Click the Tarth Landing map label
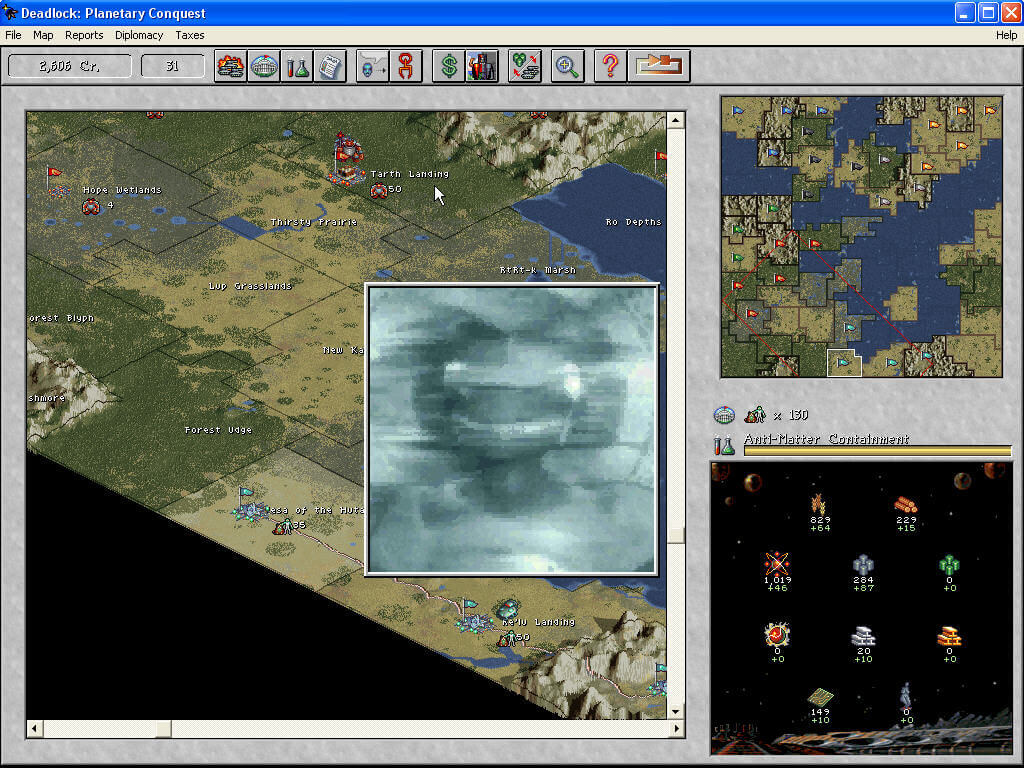The height and width of the screenshot is (768, 1024). [x=409, y=174]
